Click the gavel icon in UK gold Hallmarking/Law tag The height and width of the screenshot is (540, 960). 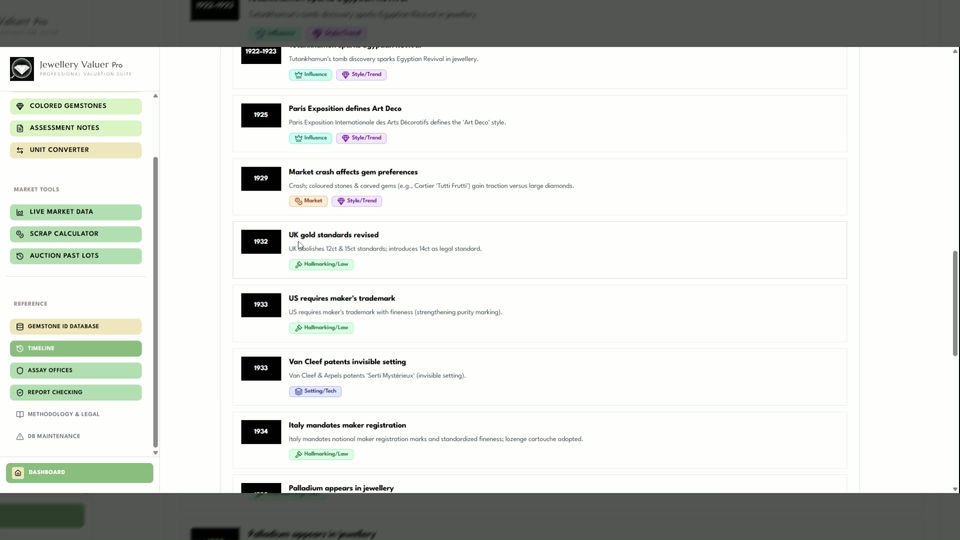click(298, 264)
